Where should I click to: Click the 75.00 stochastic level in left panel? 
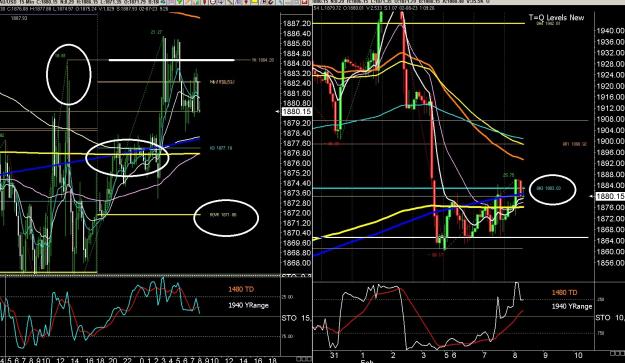point(288,336)
